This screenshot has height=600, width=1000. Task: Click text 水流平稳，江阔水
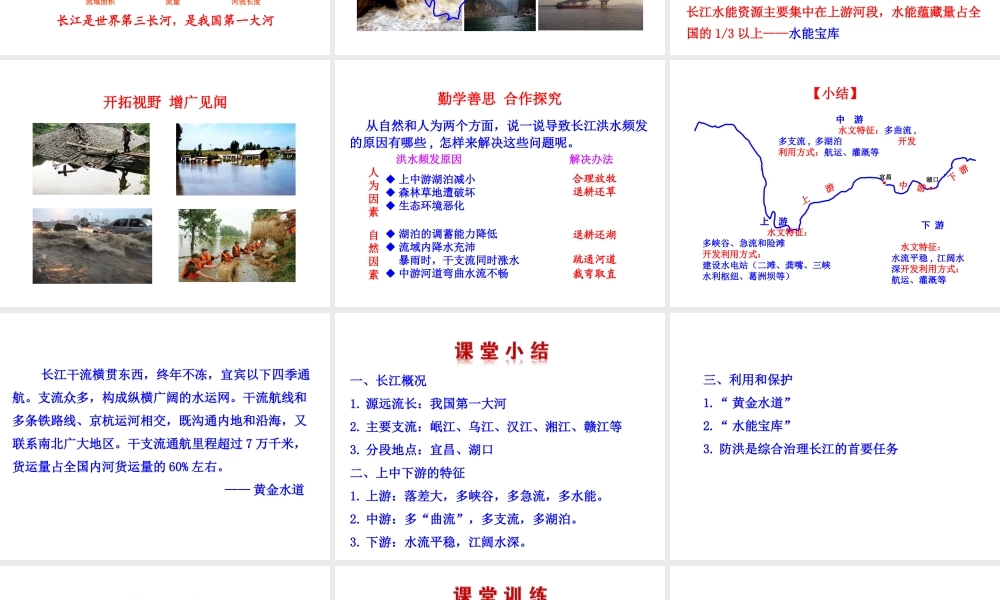point(928,258)
